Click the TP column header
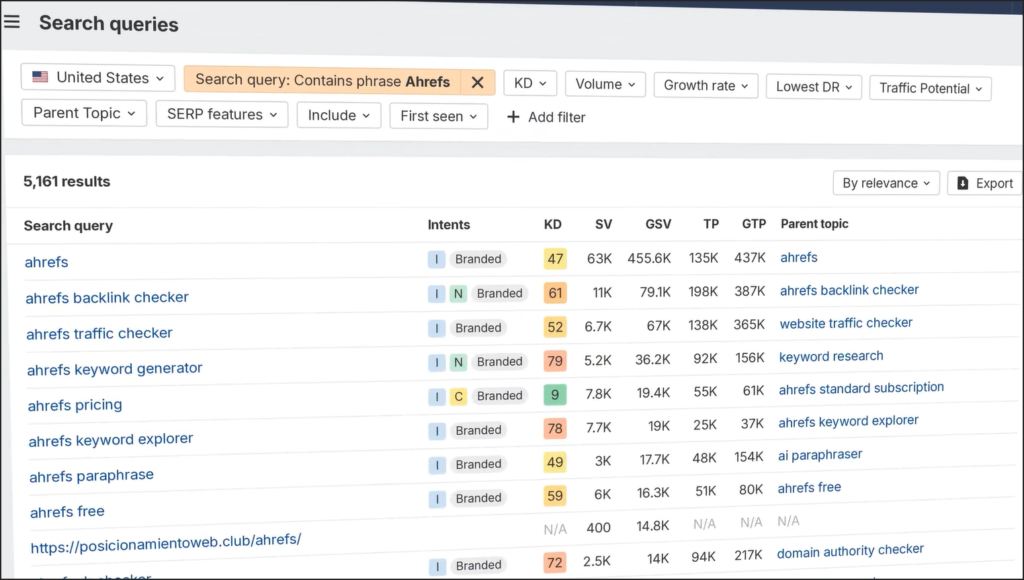This screenshot has height=580, width=1024. point(711,224)
